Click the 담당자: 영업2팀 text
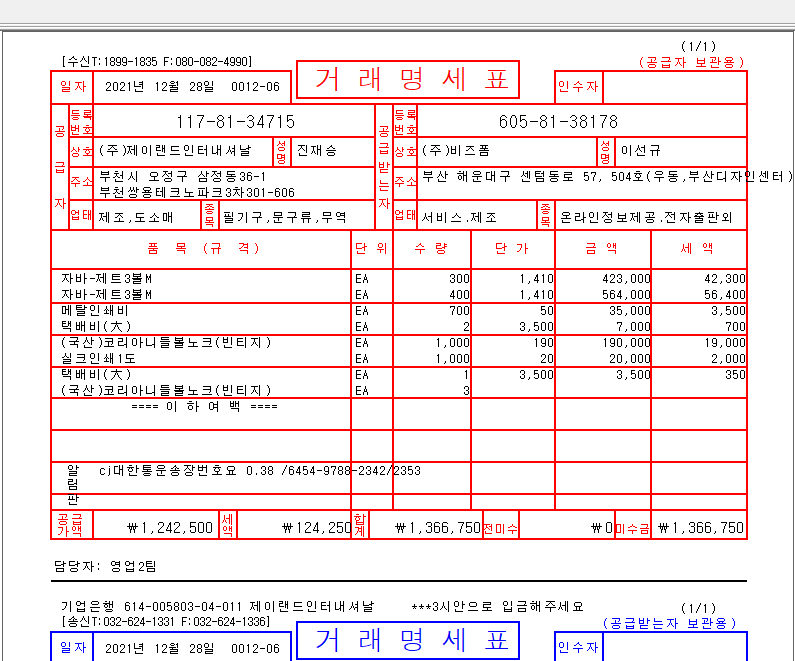 coord(105,566)
